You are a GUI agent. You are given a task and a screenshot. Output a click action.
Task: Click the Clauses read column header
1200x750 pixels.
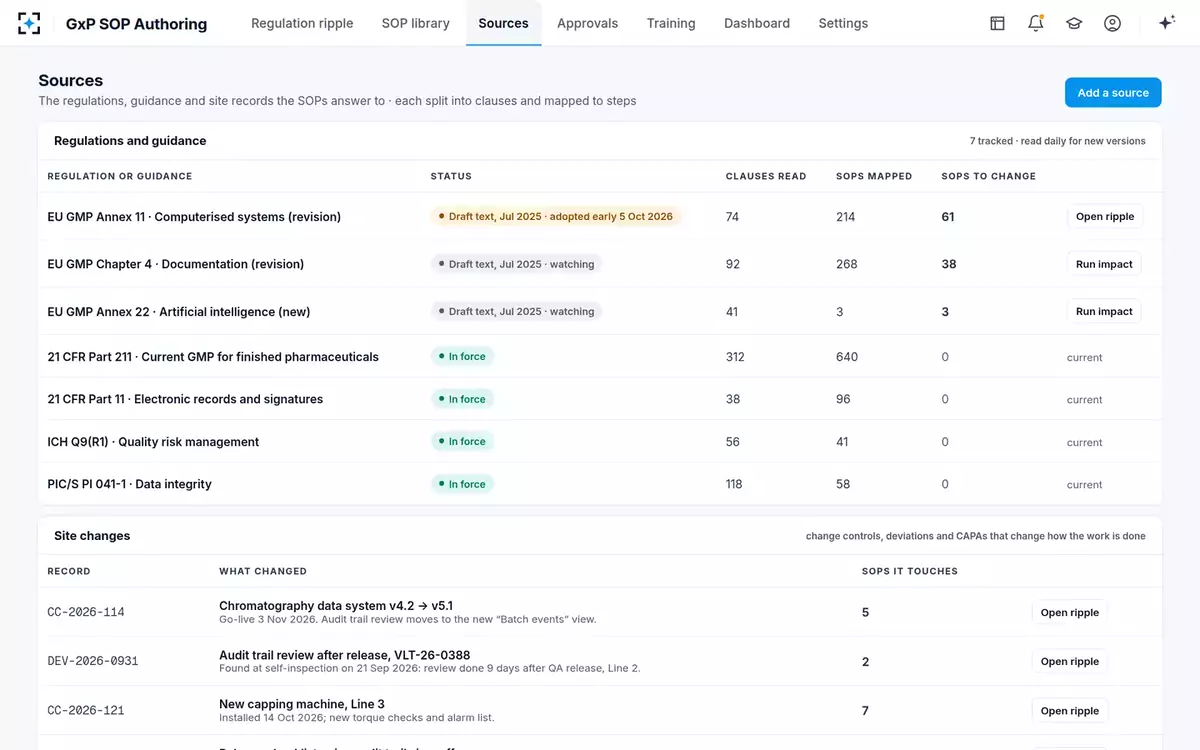pyautogui.click(x=766, y=176)
